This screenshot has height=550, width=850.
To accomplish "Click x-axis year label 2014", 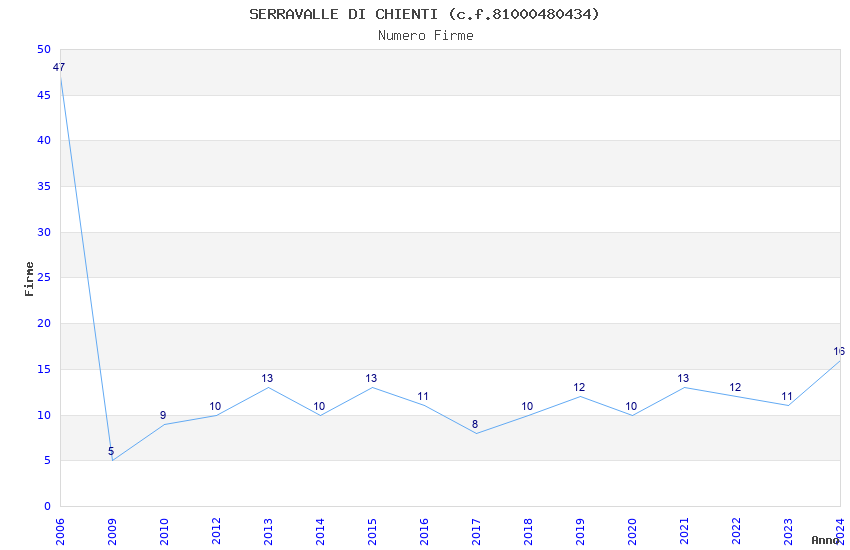I will coord(320,531).
